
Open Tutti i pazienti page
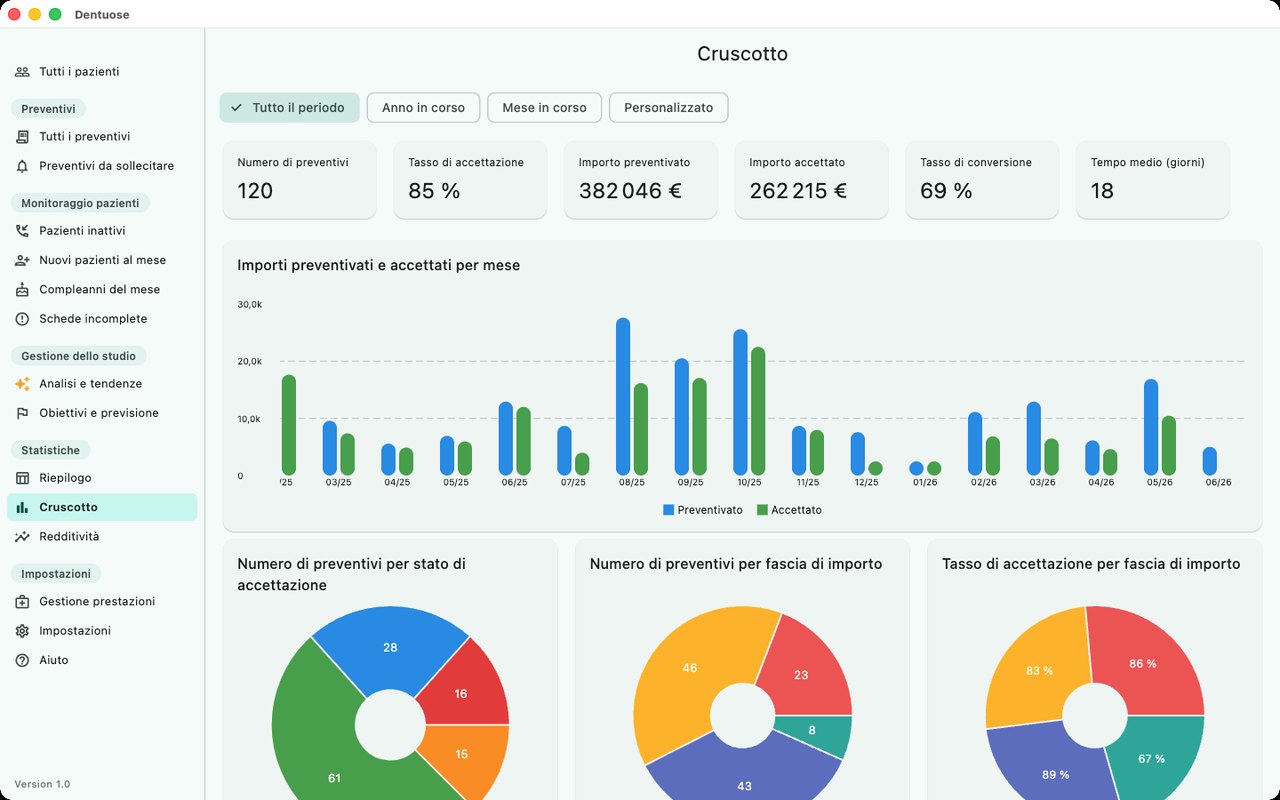pos(102,72)
